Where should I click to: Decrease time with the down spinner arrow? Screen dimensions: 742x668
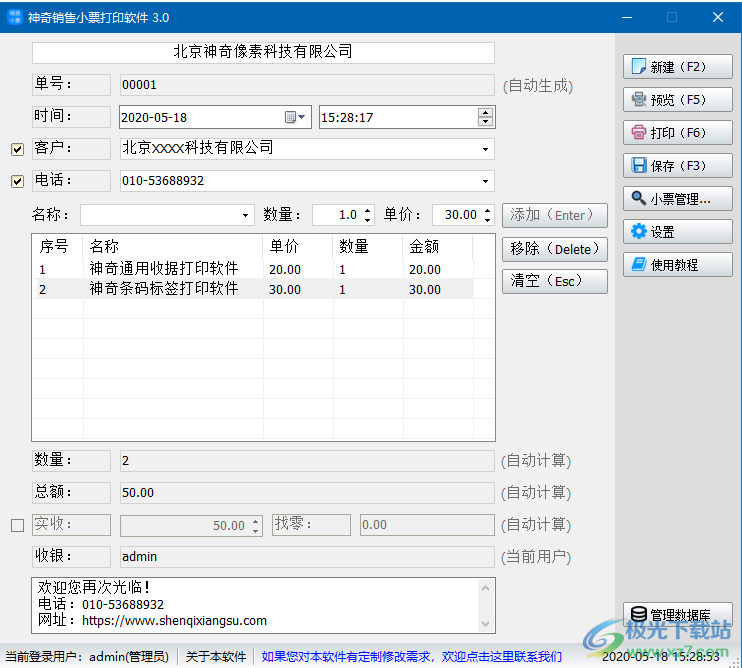(486, 122)
